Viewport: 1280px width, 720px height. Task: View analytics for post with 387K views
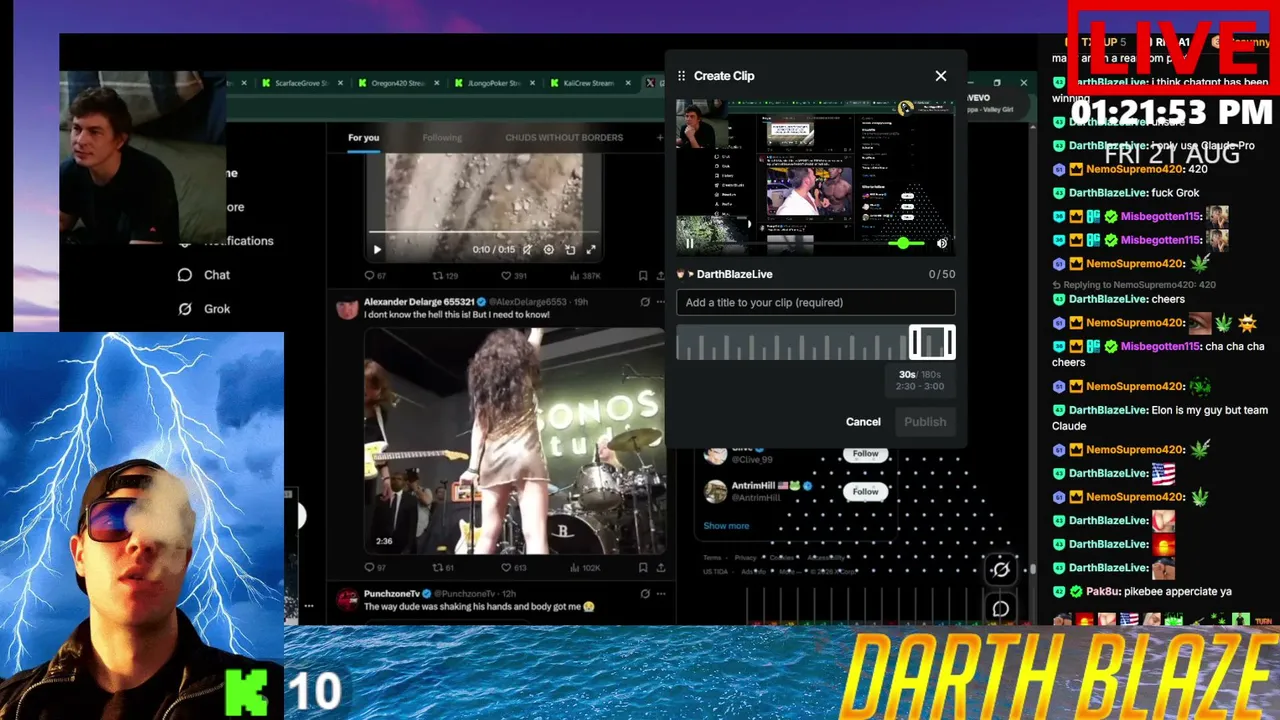585,276
